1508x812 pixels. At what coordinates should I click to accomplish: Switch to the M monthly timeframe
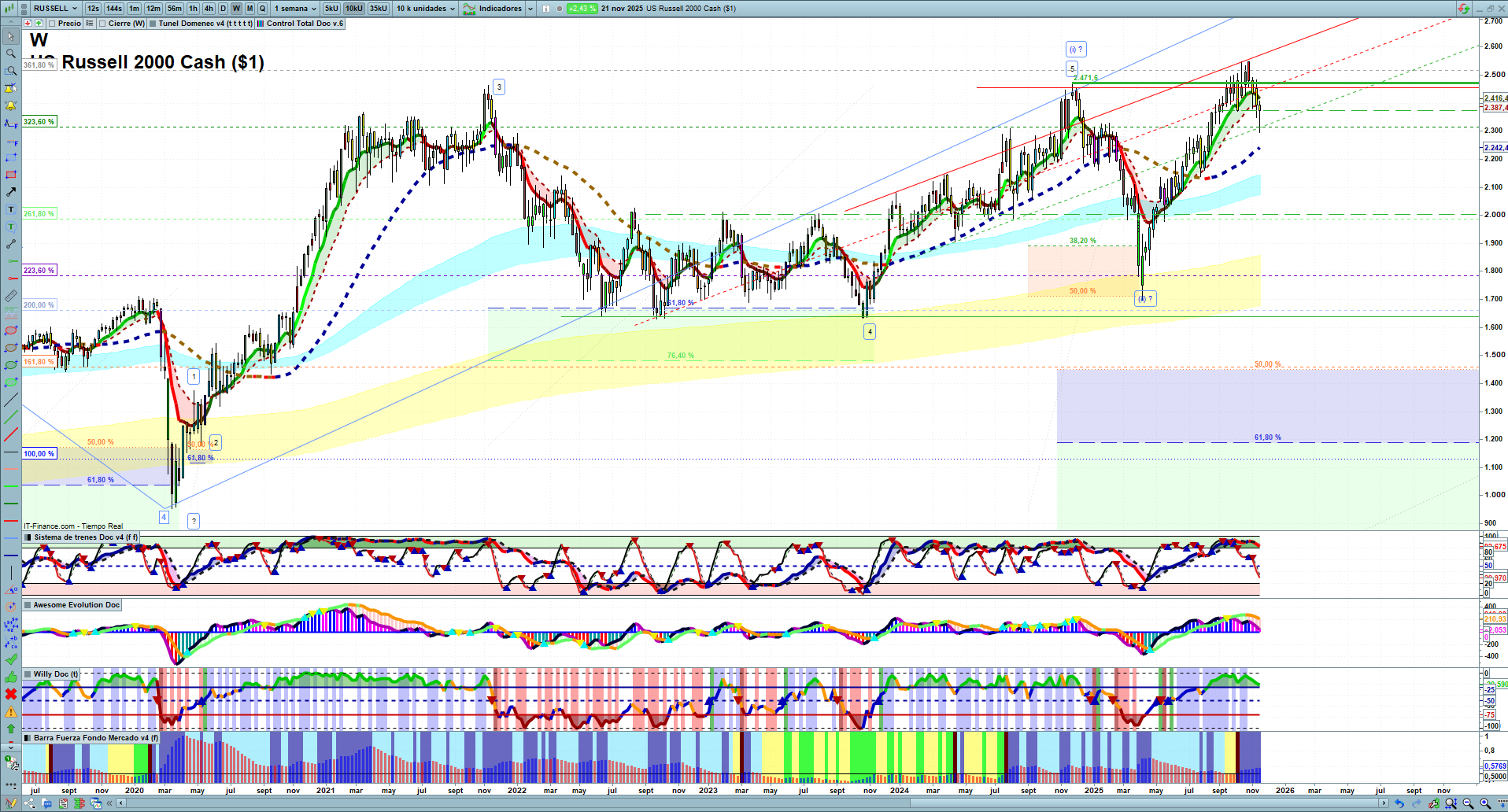click(249, 9)
